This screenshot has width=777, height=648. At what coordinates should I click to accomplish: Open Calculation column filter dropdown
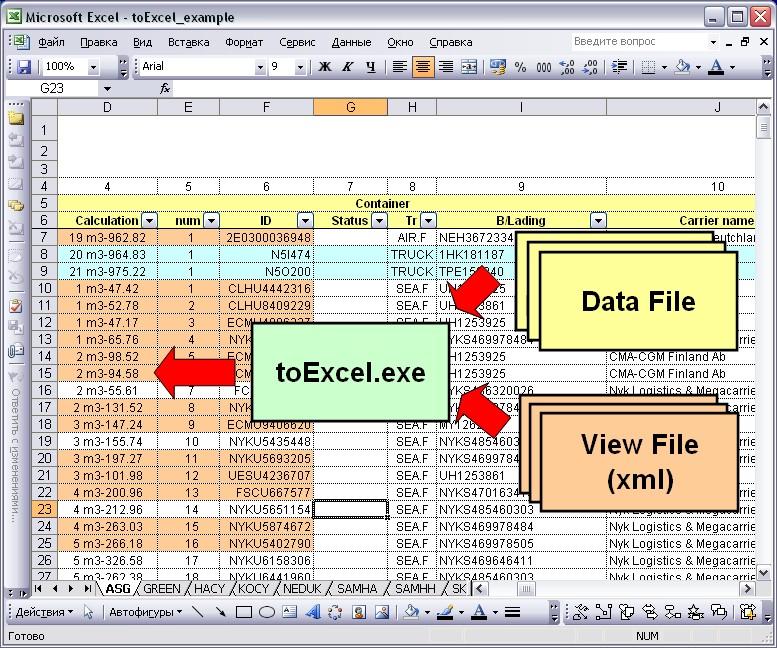(149, 220)
